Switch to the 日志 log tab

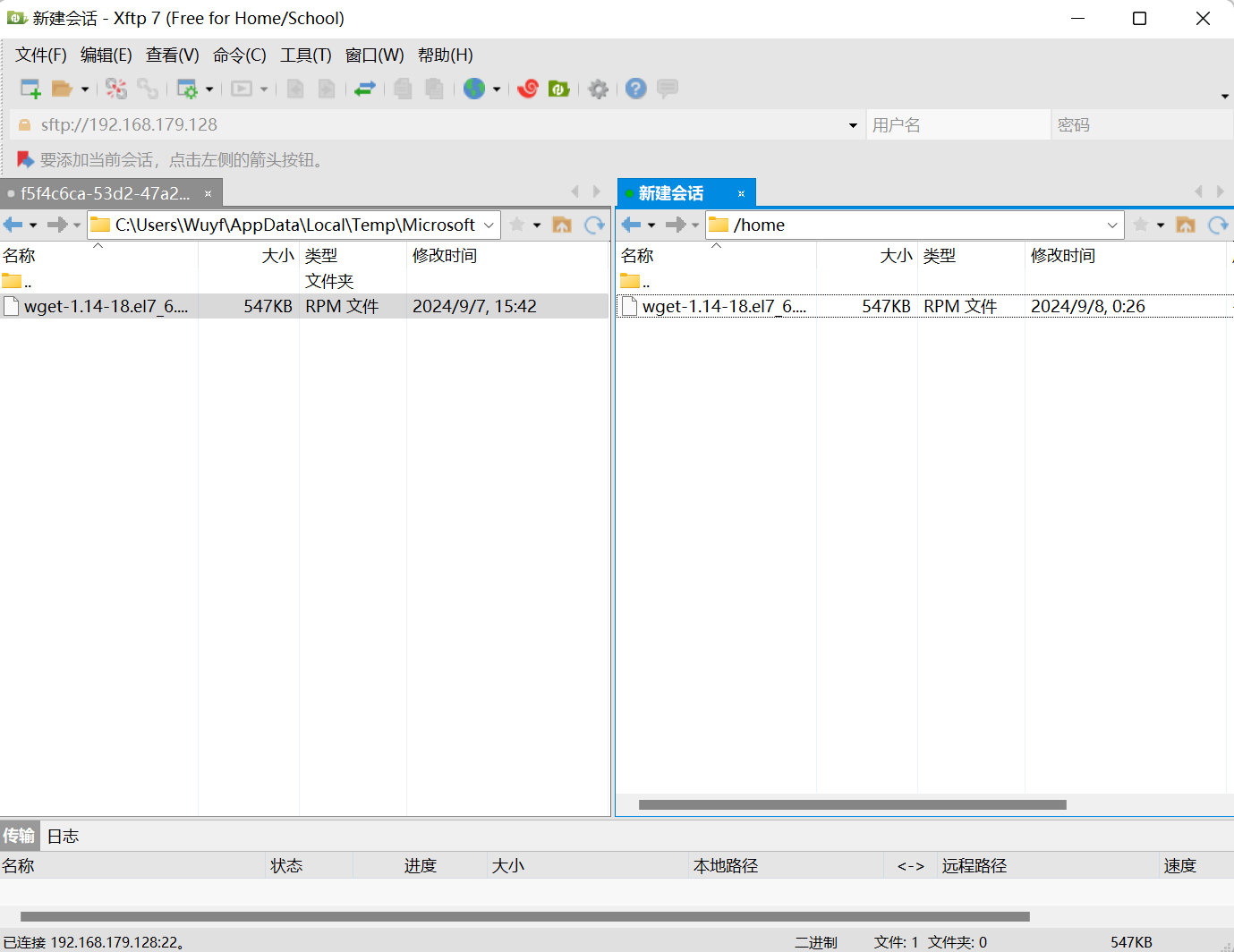pos(63,836)
